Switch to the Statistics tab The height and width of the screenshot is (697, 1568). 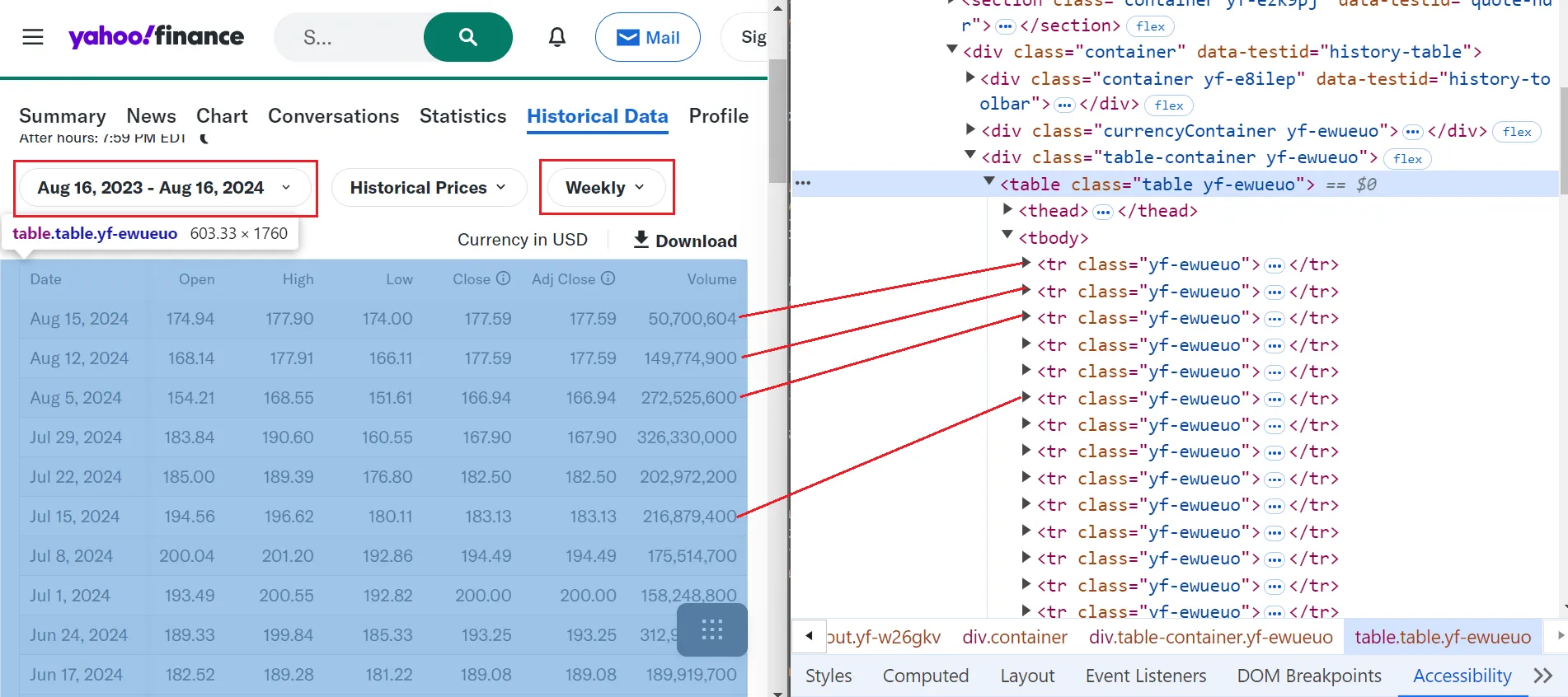(462, 116)
